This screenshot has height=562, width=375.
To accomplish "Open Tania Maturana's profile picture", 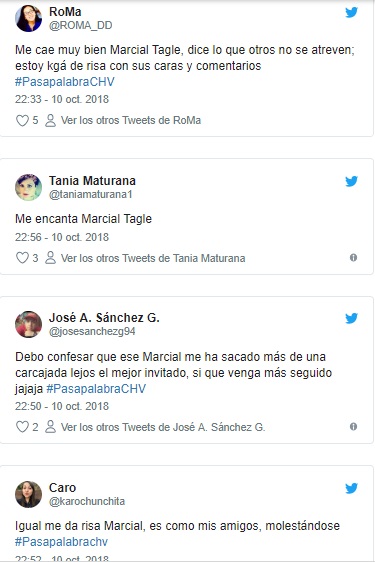I will (28, 187).
